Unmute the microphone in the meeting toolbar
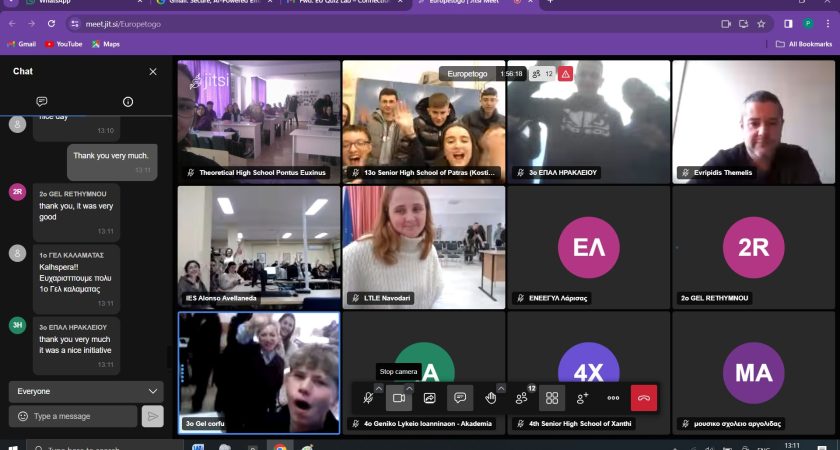 368,398
